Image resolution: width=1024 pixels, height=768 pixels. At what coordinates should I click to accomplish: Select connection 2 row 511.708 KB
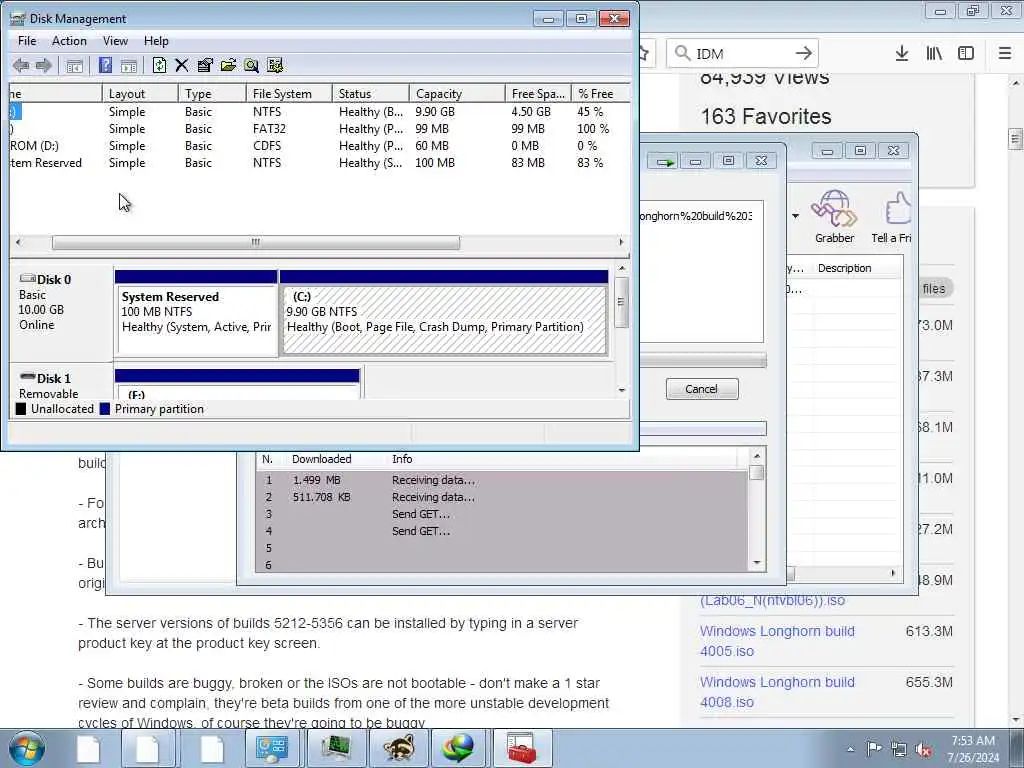click(x=502, y=497)
